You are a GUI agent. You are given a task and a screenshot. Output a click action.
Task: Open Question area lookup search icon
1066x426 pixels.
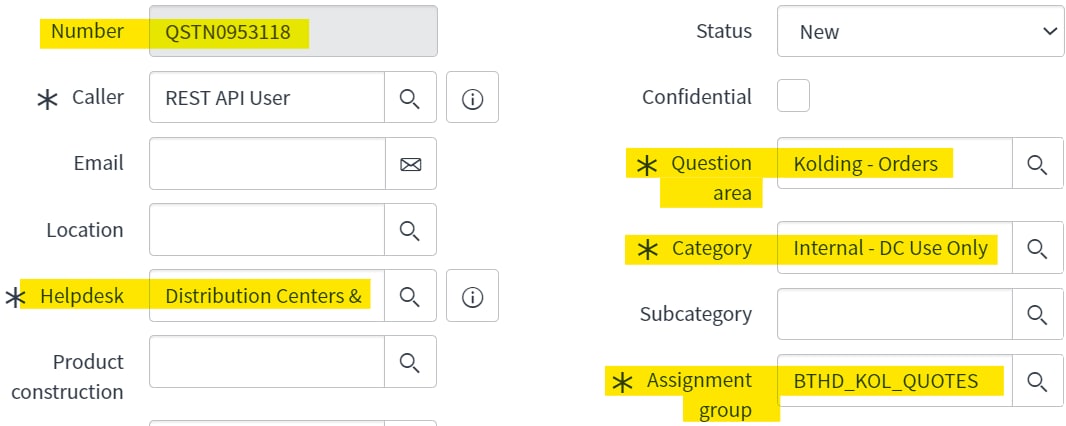coord(1037,163)
